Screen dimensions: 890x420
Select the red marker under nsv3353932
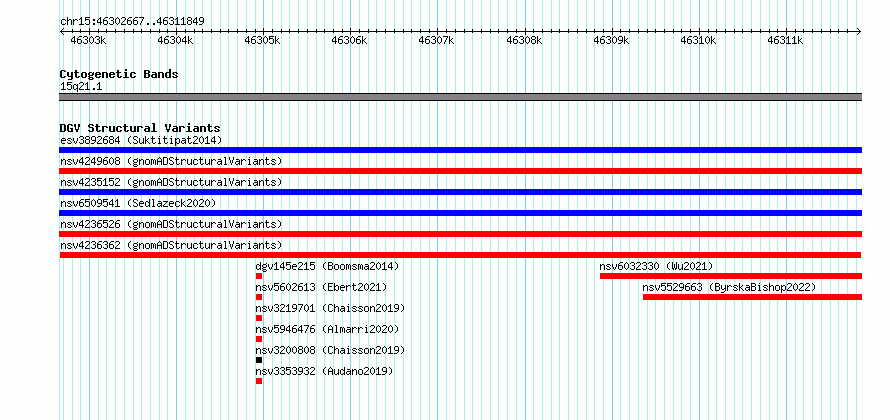tap(259, 381)
